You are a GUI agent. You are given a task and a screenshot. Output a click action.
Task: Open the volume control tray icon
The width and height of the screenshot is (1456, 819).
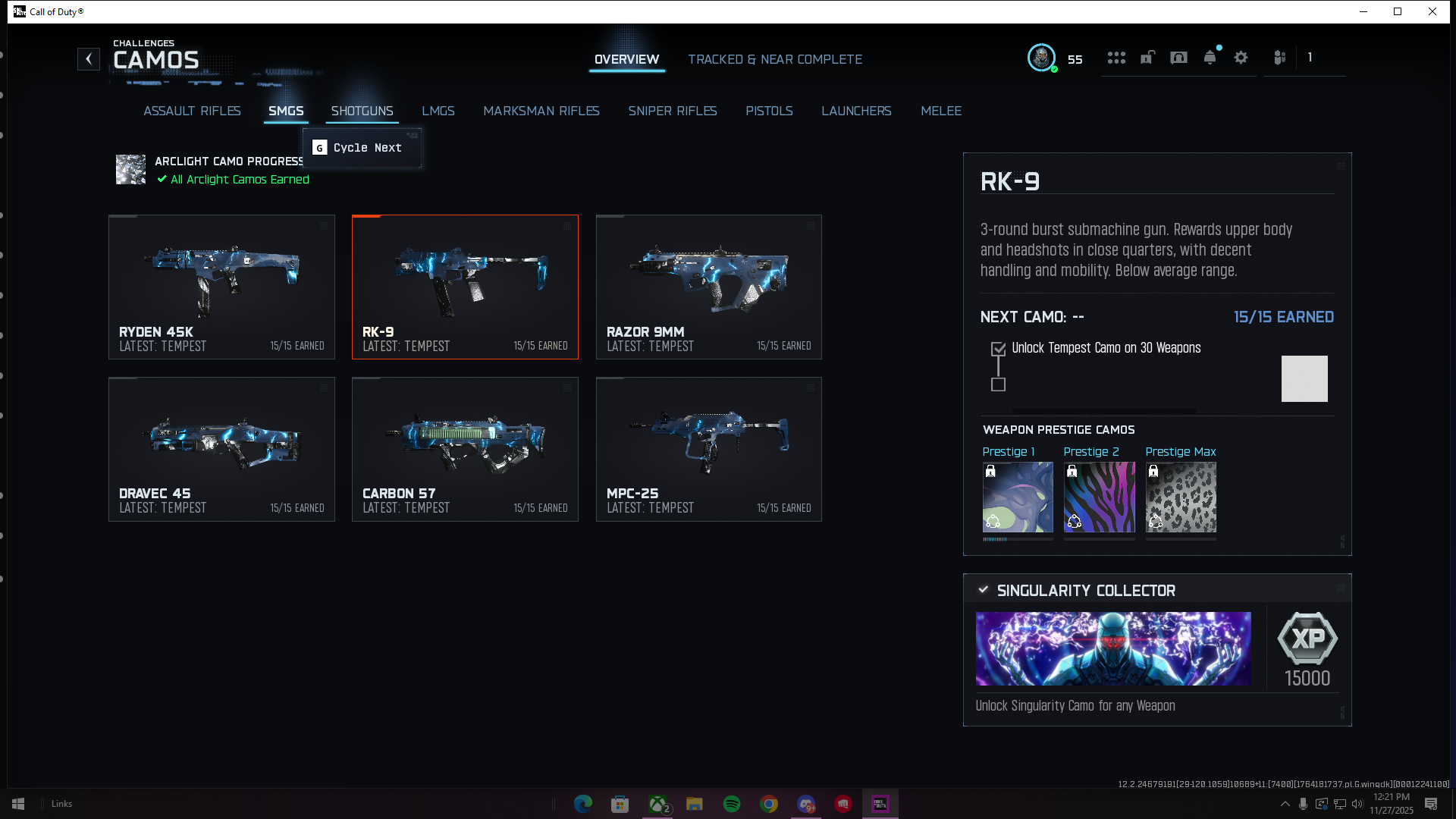[x=1357, y=804]
